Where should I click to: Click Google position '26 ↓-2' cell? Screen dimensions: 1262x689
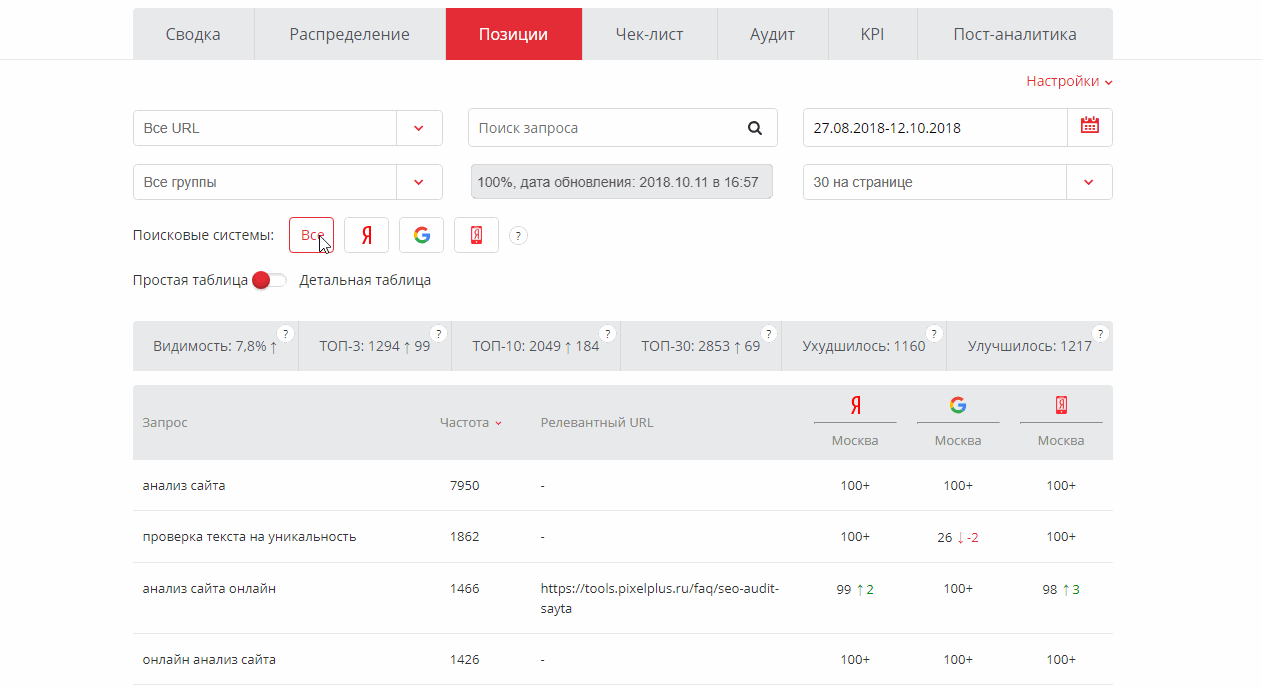958,537
